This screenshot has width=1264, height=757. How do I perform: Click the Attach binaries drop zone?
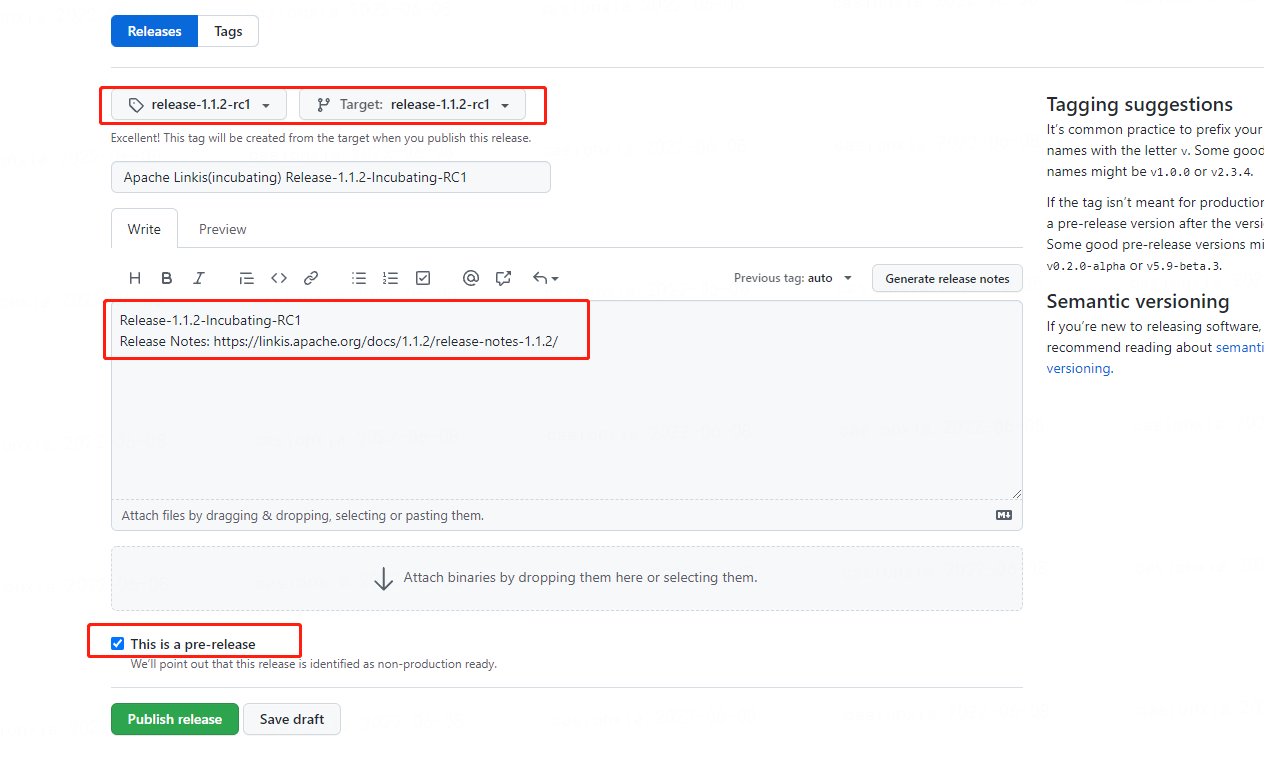pos(567,578)
